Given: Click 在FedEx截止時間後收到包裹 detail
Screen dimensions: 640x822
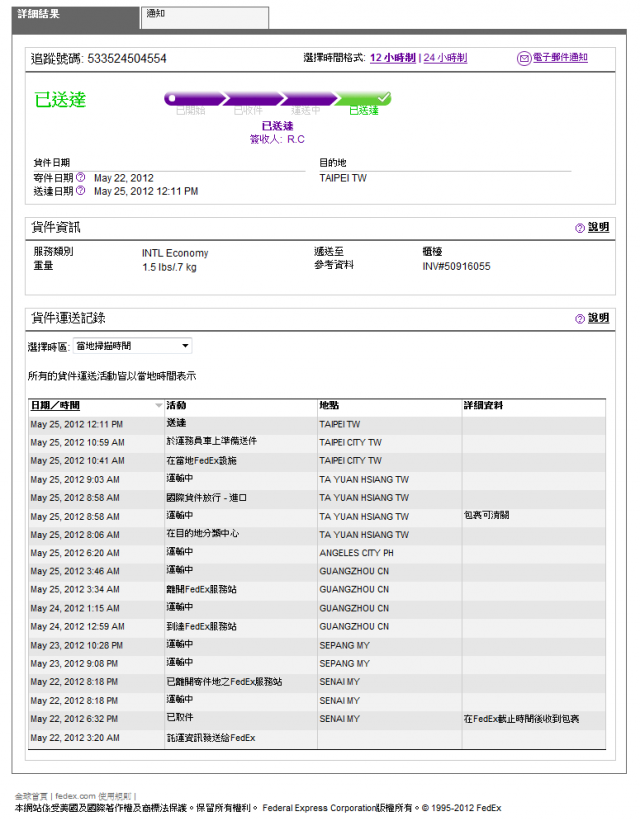Looking at the screenshot, I should click(x=522, y=719).
